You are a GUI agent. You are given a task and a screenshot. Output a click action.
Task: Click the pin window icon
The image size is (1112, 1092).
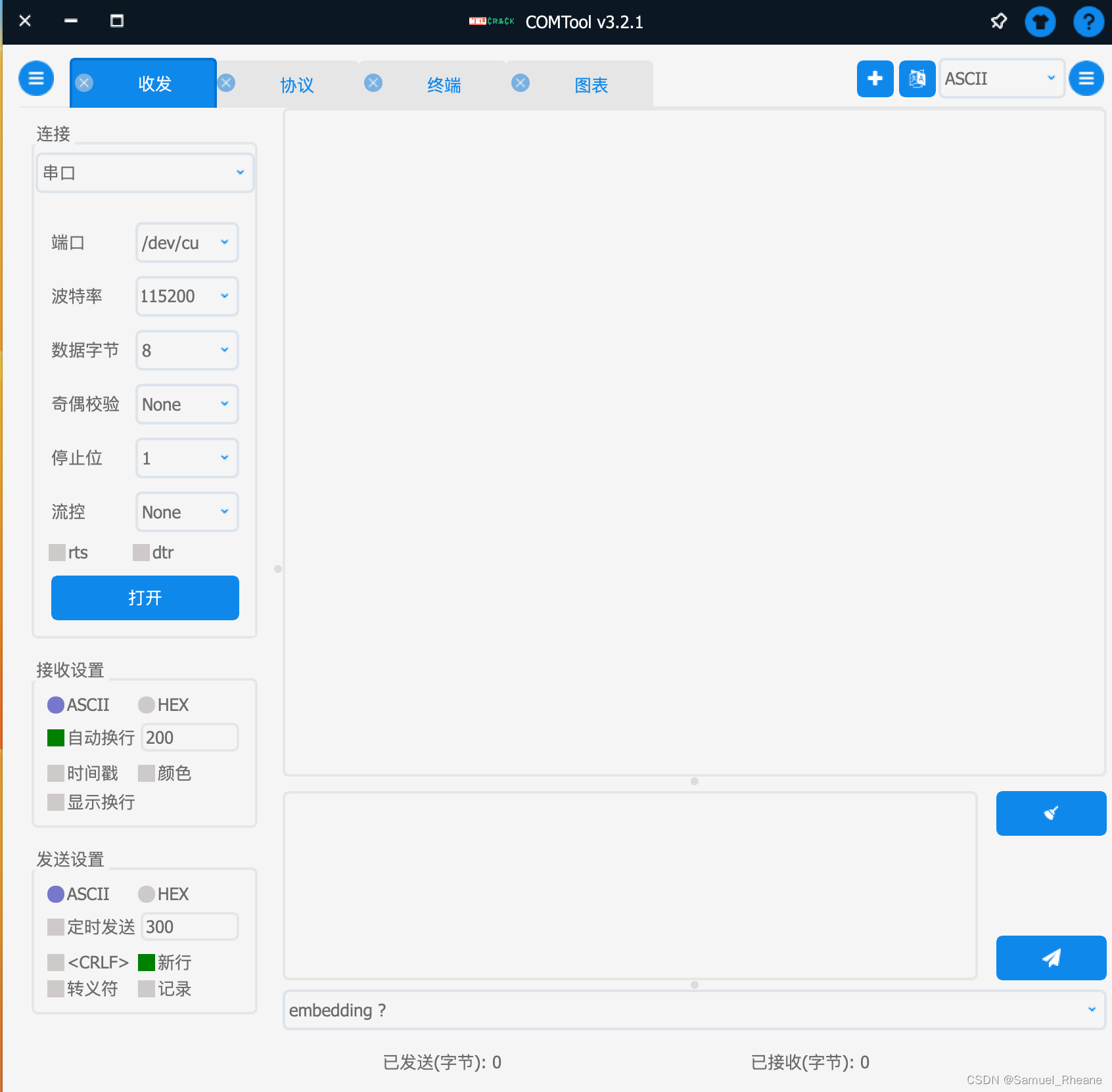tap(998, 21)
